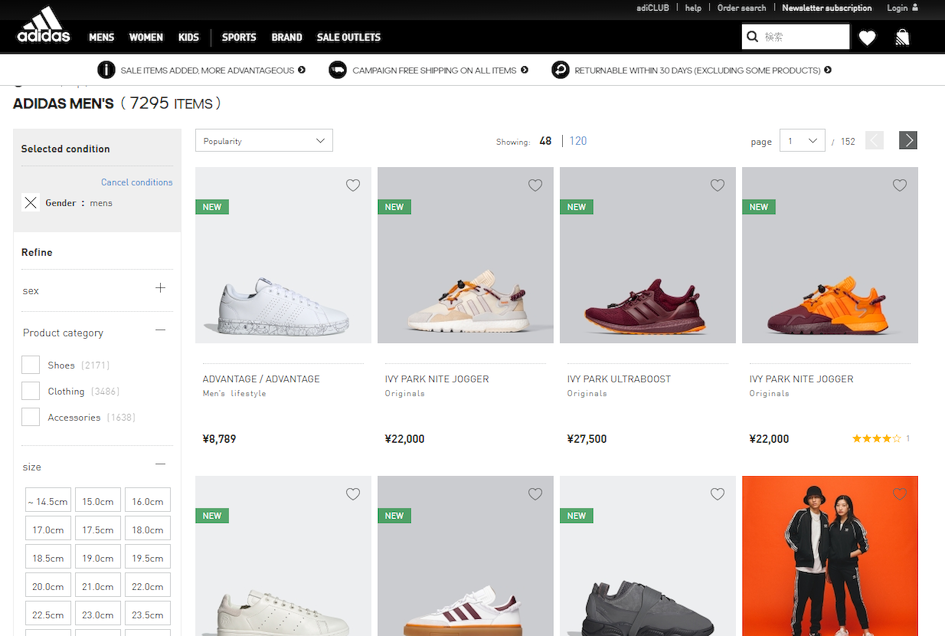Open Newsletter subscription link
The image size is (945, 636).
click(x=827, y=8)
